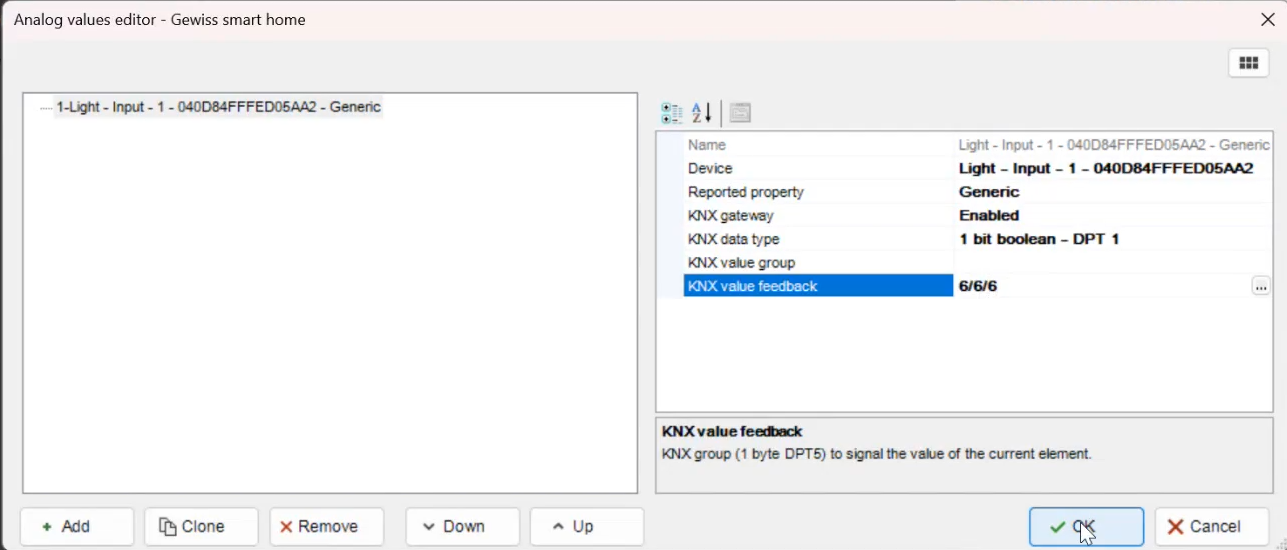Click the 1 bit boolean - DPT 1 value
Viewport: 1287px width, 550px height.
tap(1040, 239)
